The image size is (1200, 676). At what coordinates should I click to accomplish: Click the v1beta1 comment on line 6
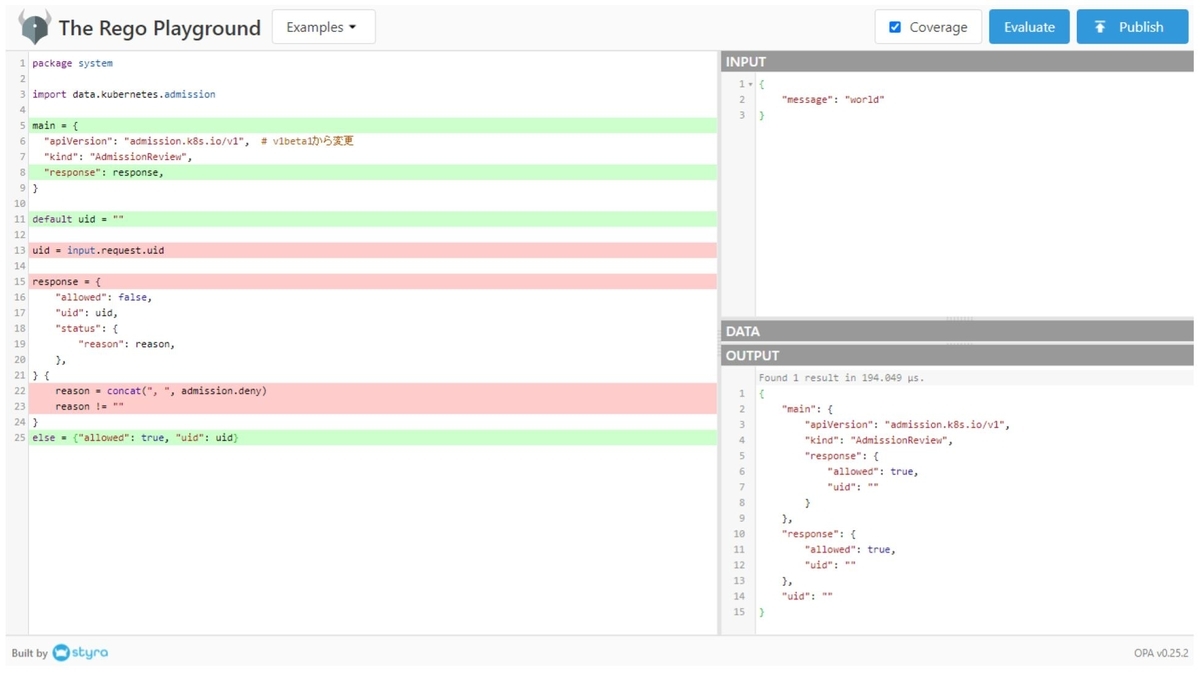307,141
